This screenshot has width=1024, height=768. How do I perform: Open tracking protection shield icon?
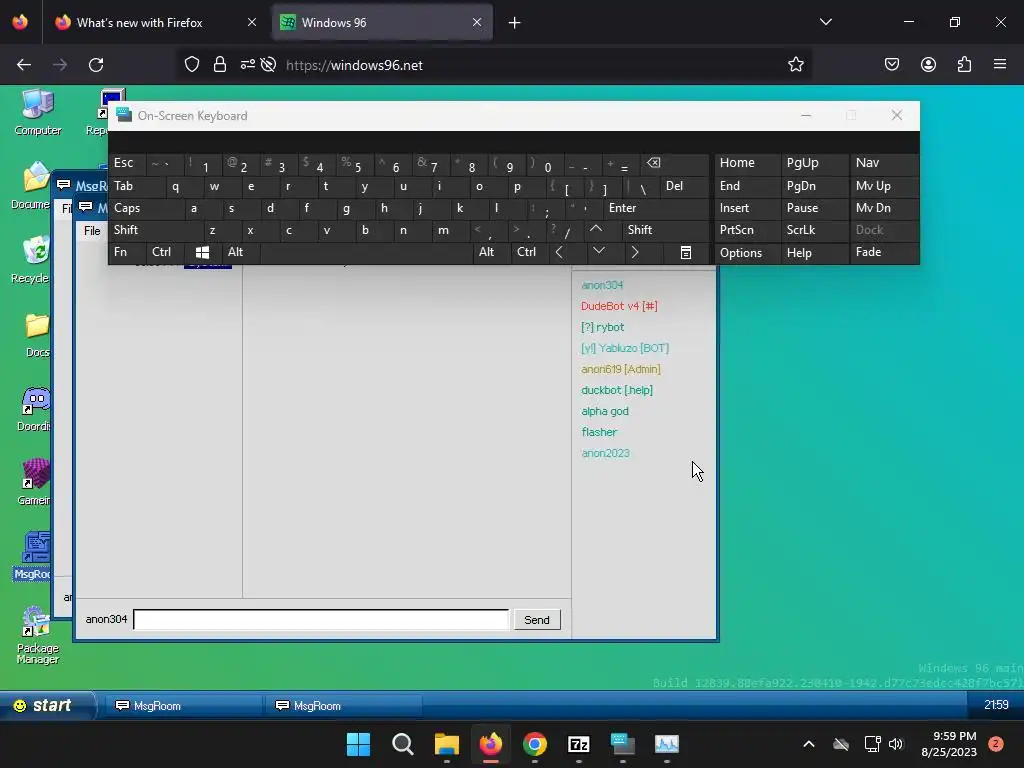191,65
